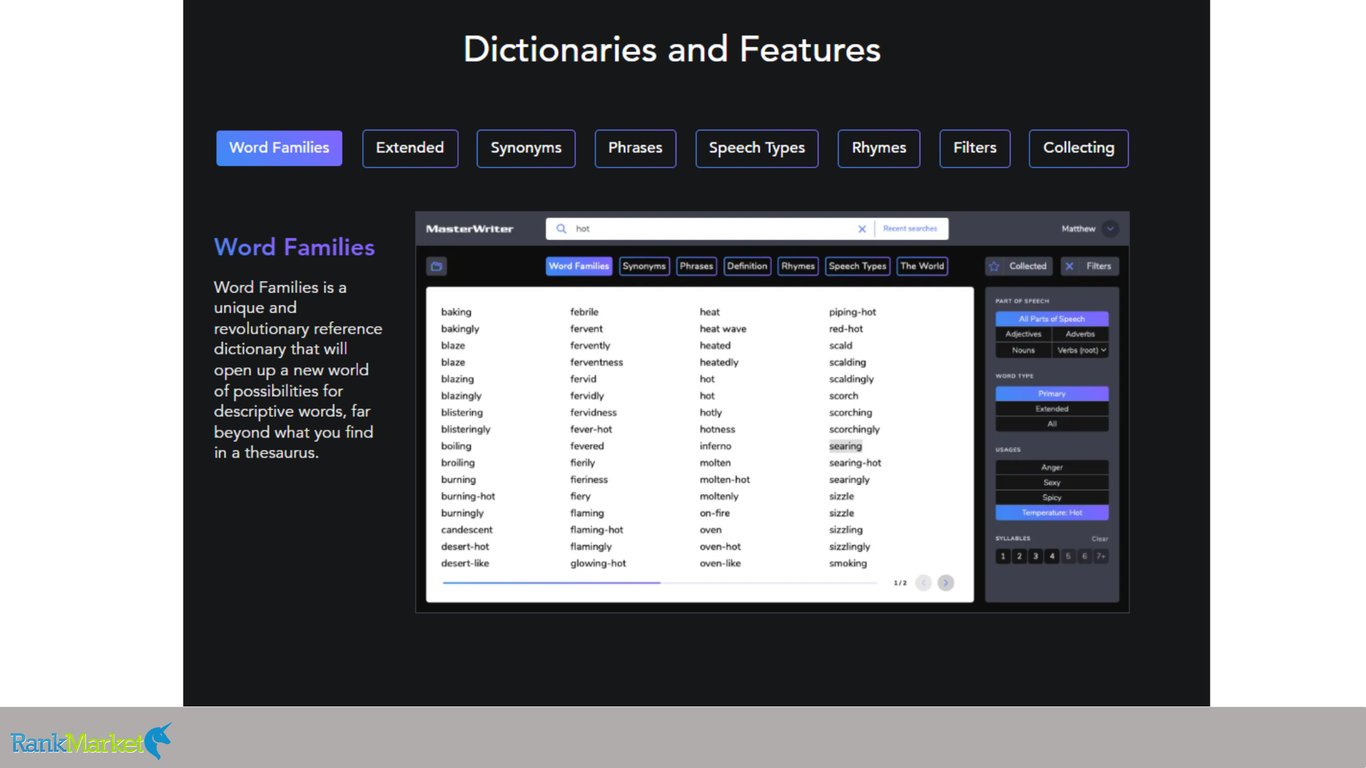Toggle syllable count 4

(x=1052, y=556)
